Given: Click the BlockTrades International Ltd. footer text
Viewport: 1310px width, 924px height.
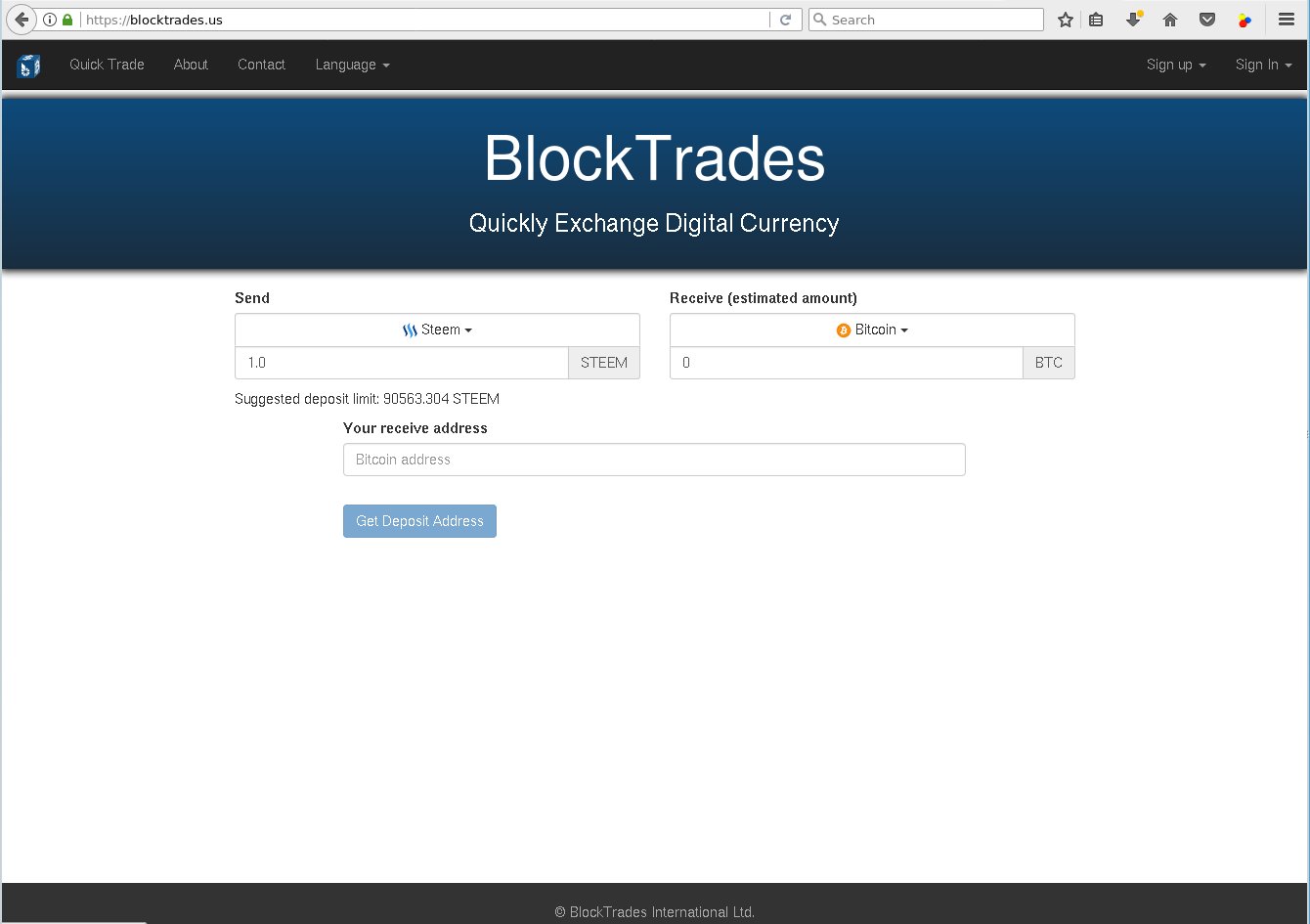Looking at the screenshot, I should (654, 912).
